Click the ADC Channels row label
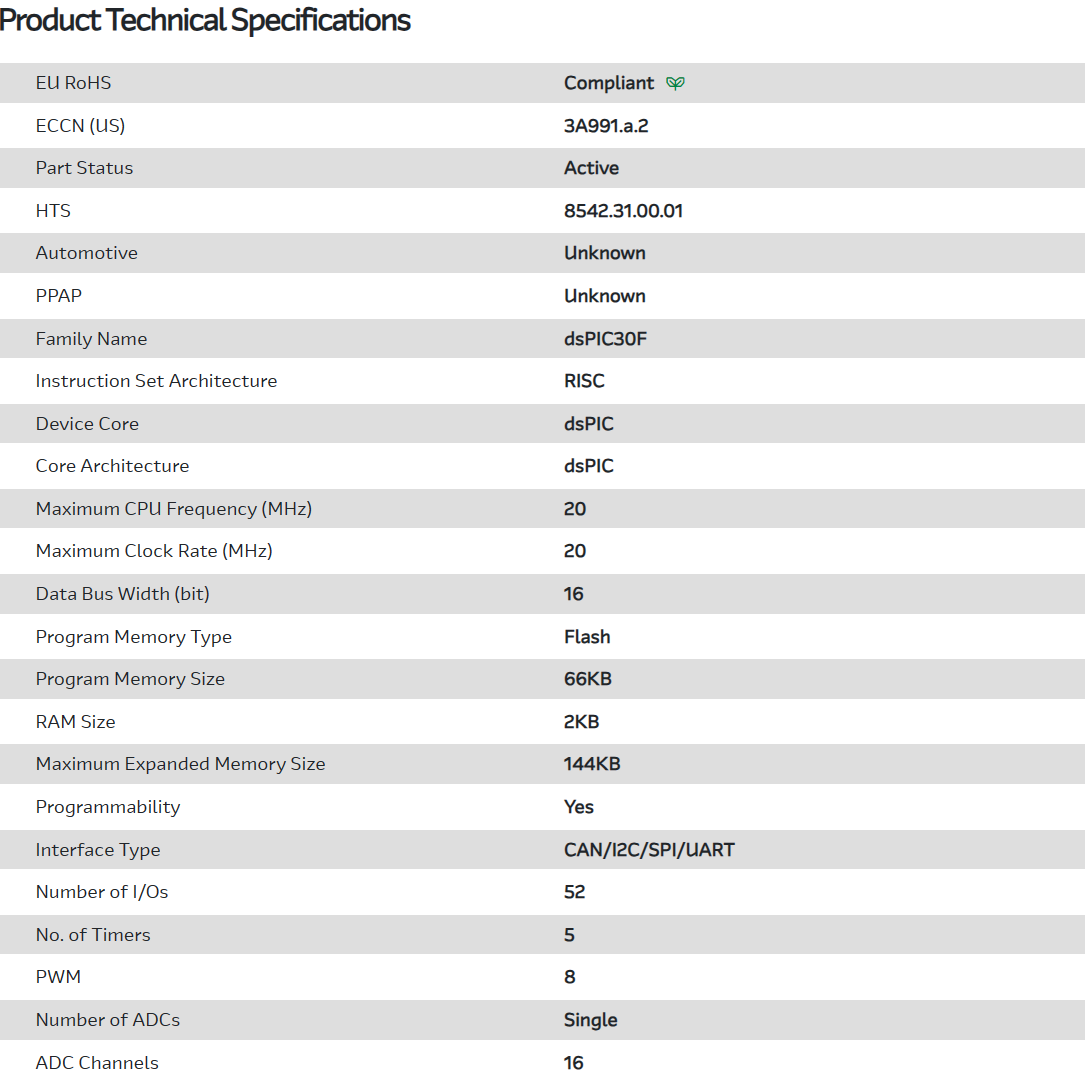This screenshot has height=1079, width=1085. click(97, 1063)
